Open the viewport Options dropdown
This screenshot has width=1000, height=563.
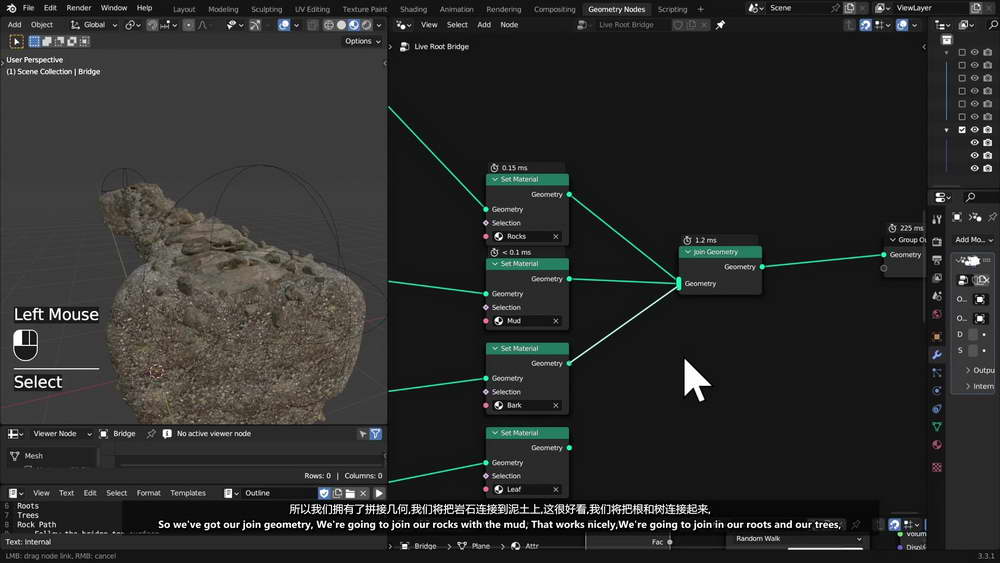tap(362, 41)
